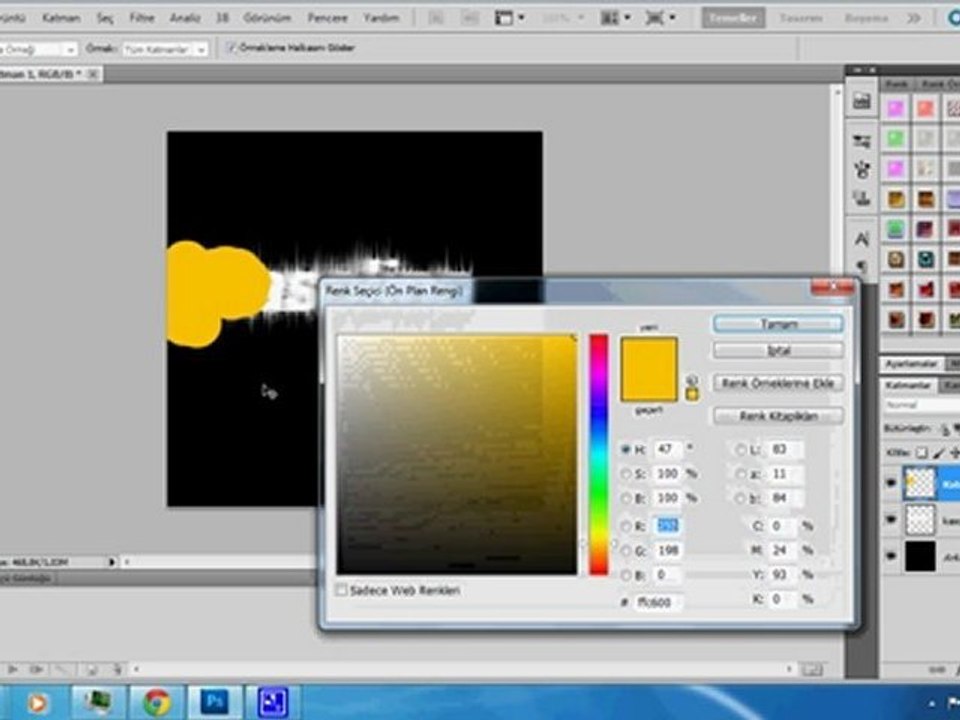The height and width of the screenshot is (720, 960).
Task: Click the histogram panel icon in the dock
Action: click(861, 100)
